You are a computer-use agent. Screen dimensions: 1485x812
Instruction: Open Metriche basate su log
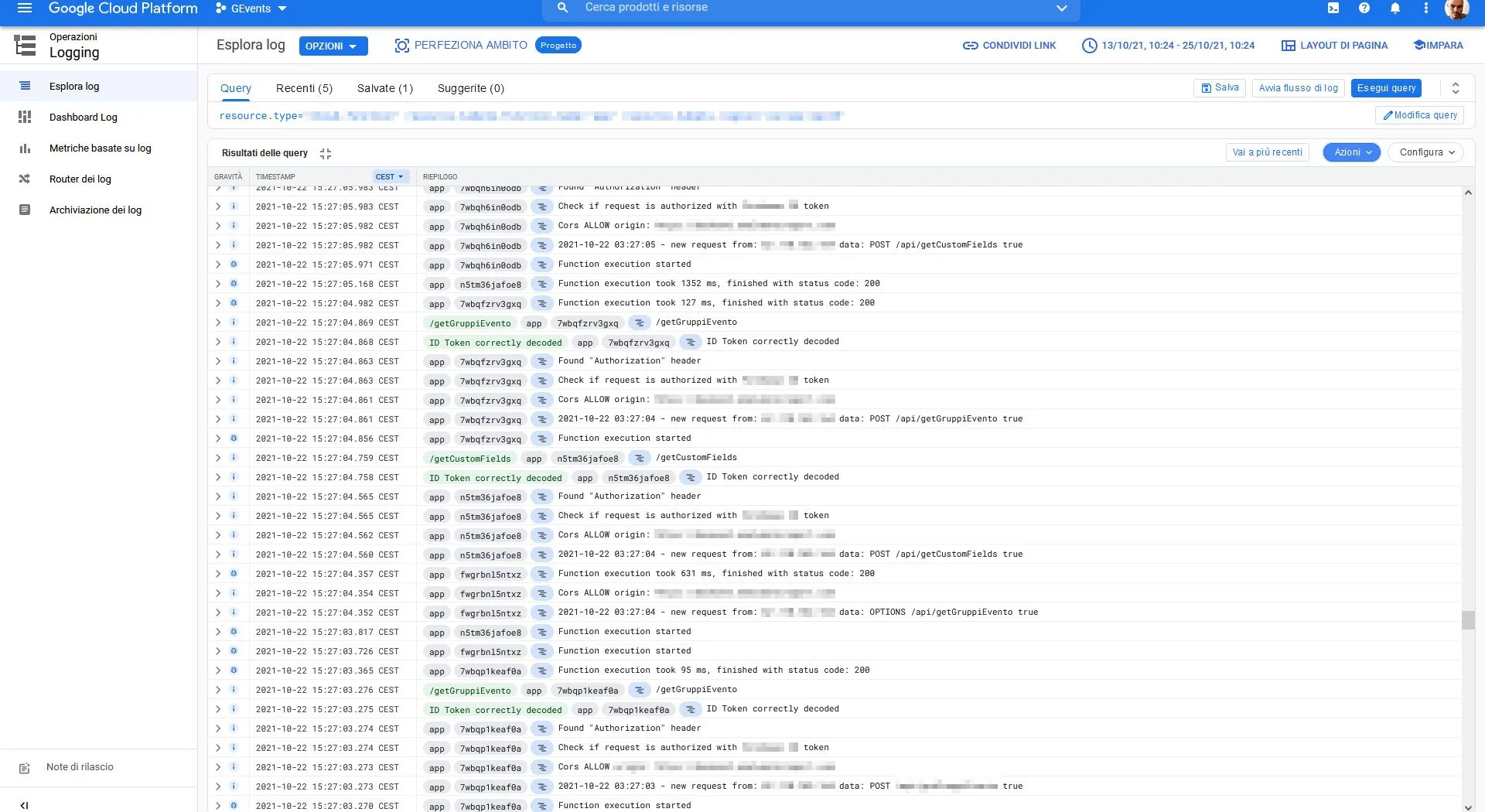99,148
